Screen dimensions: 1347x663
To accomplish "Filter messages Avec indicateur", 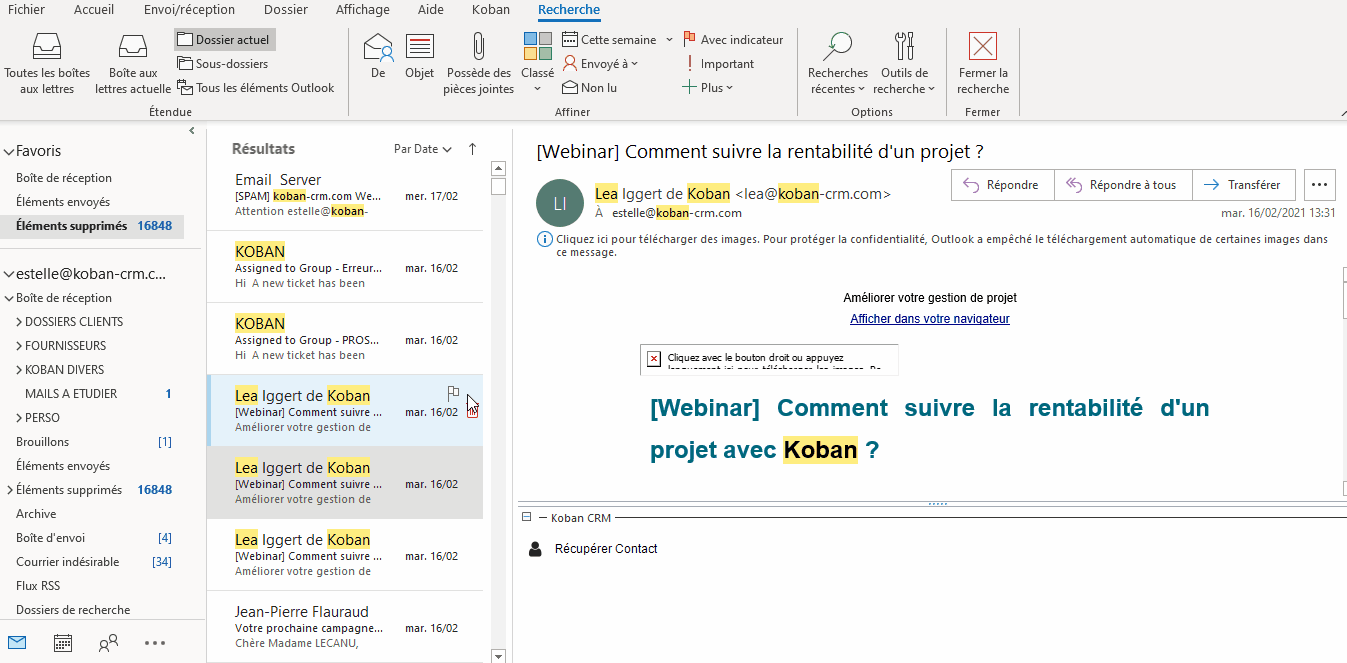I will (733, 40).
